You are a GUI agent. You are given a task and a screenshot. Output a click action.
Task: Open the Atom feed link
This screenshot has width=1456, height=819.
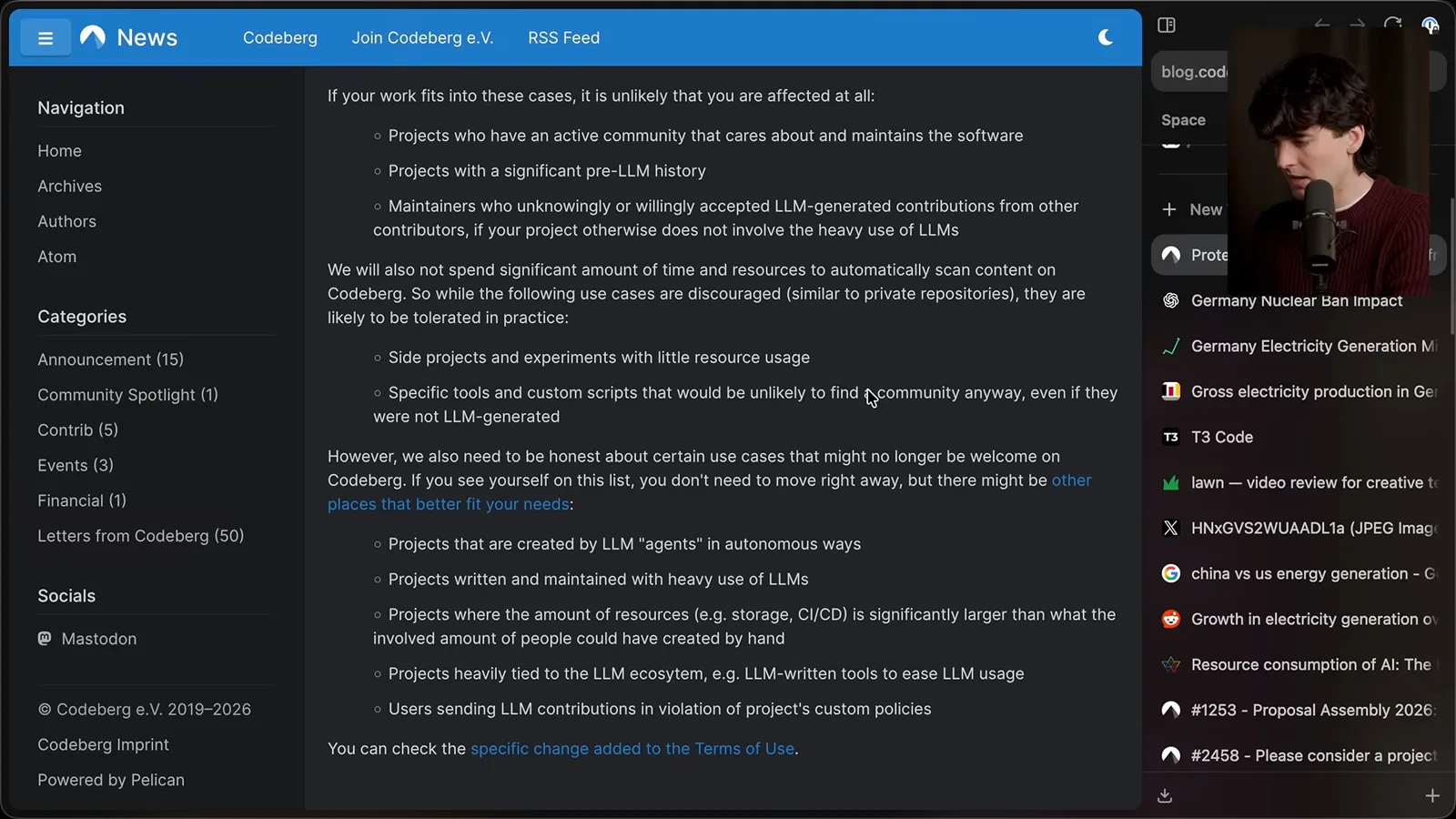56,257
